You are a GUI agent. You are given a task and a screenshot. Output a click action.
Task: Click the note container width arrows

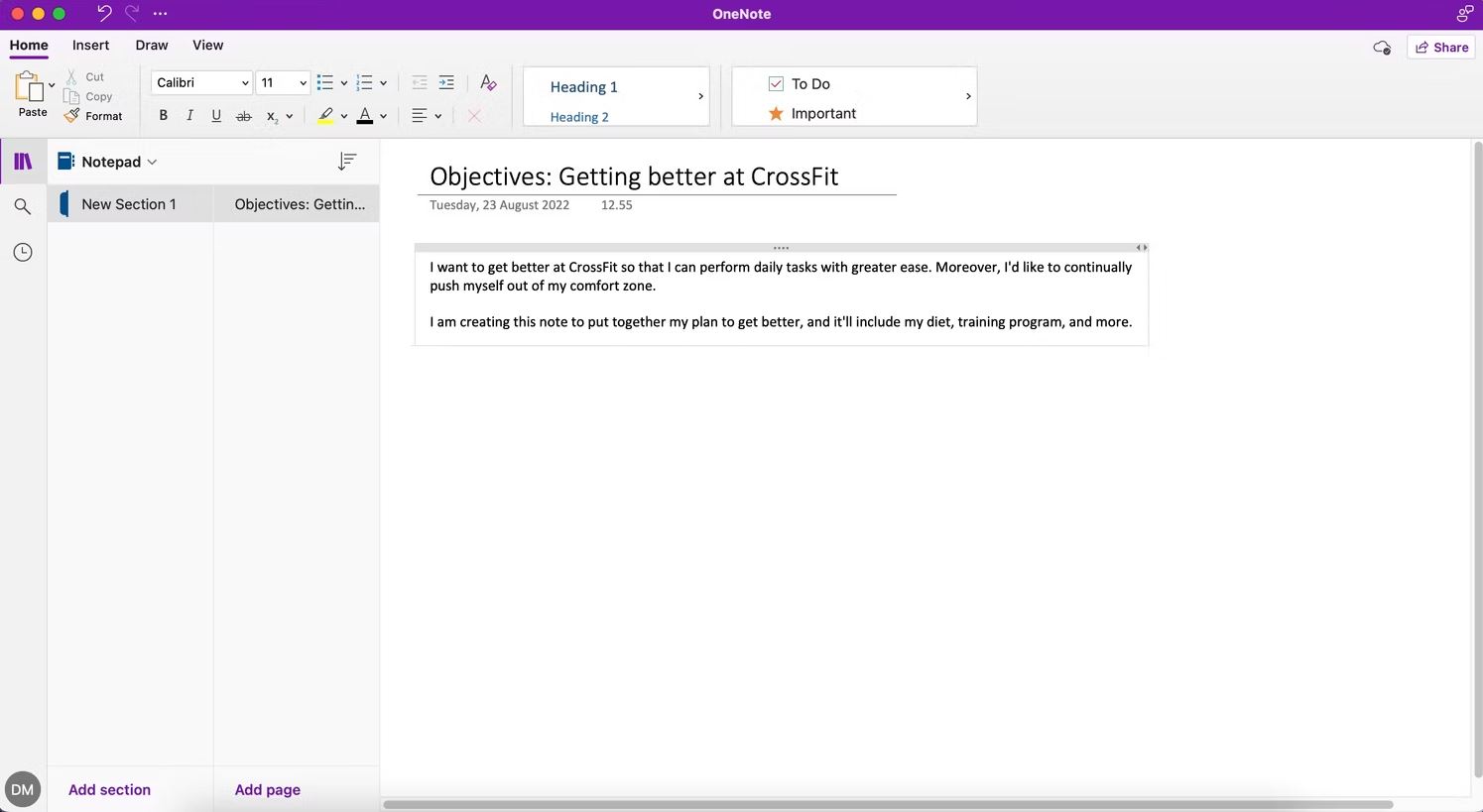pyautogui.click(x=1142, y=248)
